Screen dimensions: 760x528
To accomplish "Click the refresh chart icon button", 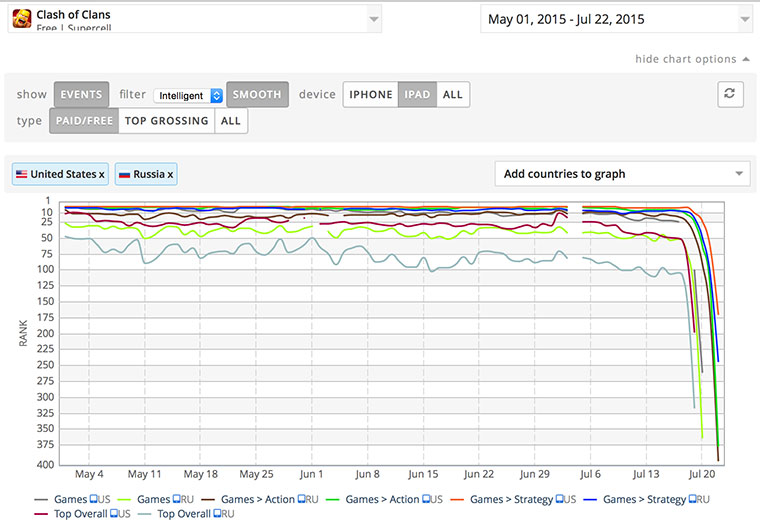I will pos(731,94).
